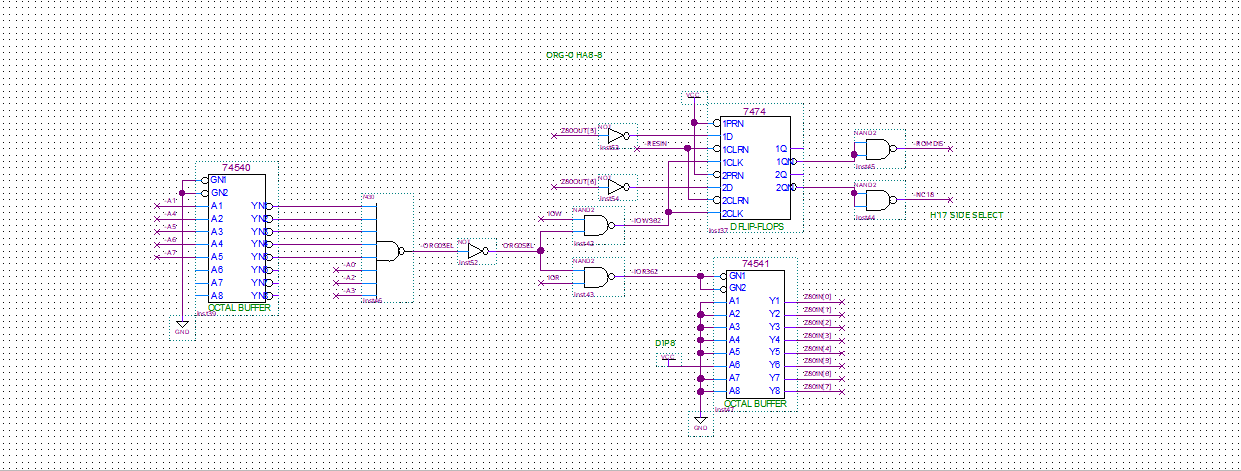The height and width of the screenshot is (471, 1241).
Task: Click NOT gate inst54 on Z80OUT[6]
Action: [x=617, y=187]
